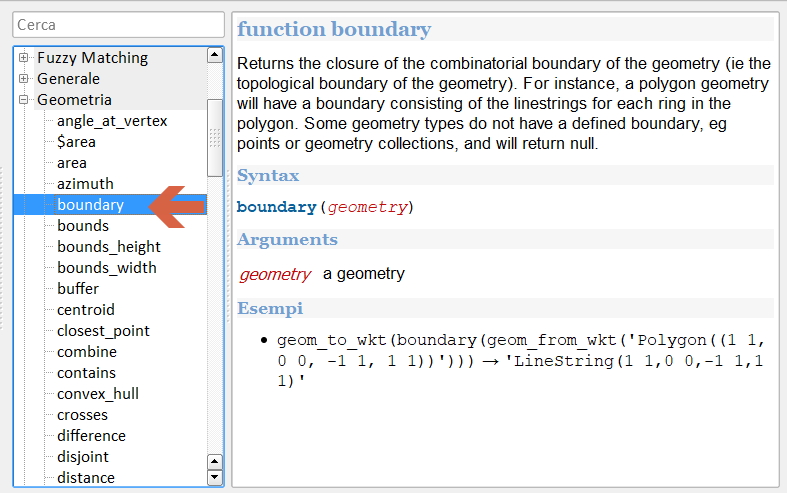Pick bounds_height from the list

tap(108, 247)
